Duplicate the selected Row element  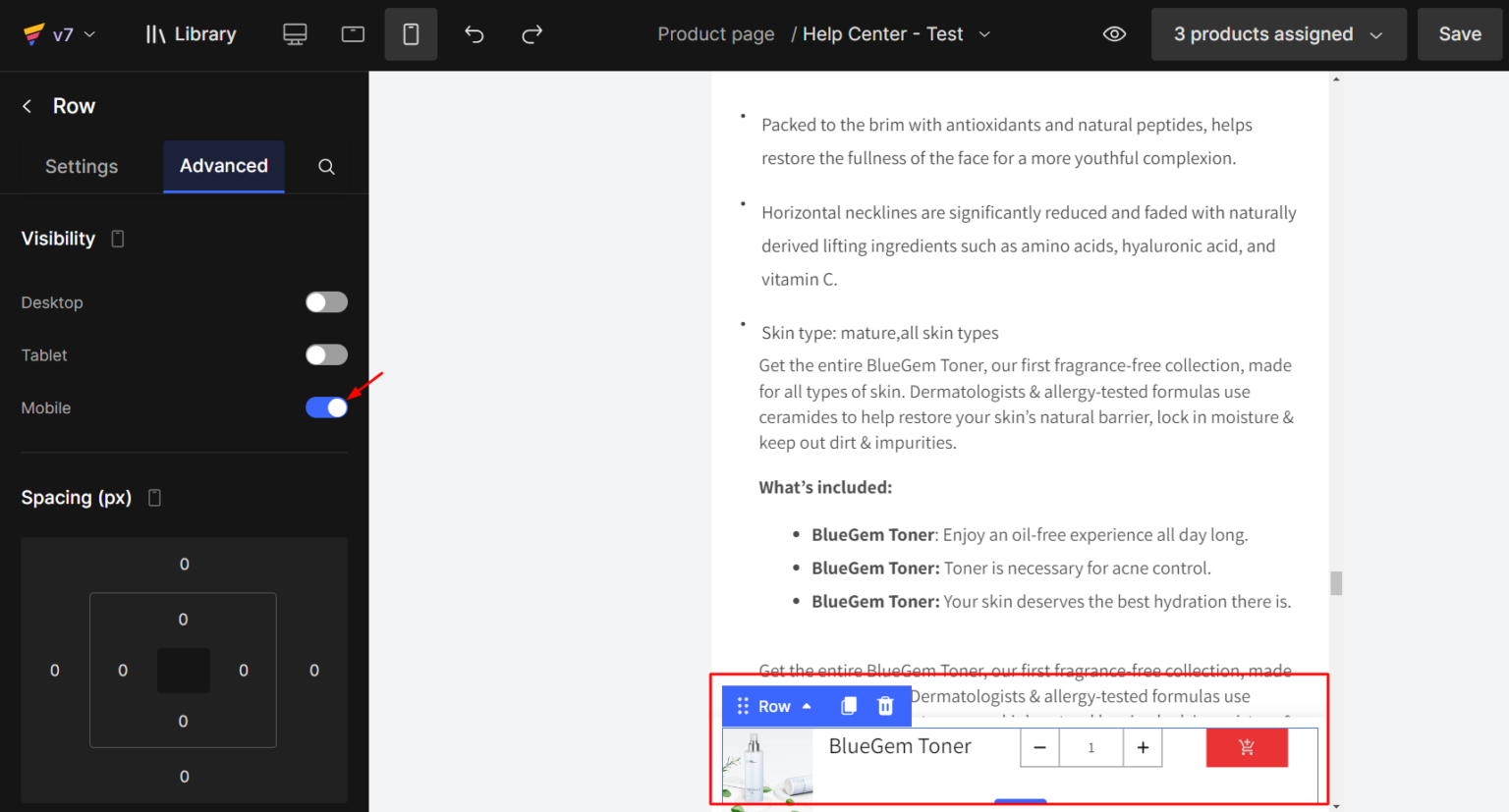point(847,706)
